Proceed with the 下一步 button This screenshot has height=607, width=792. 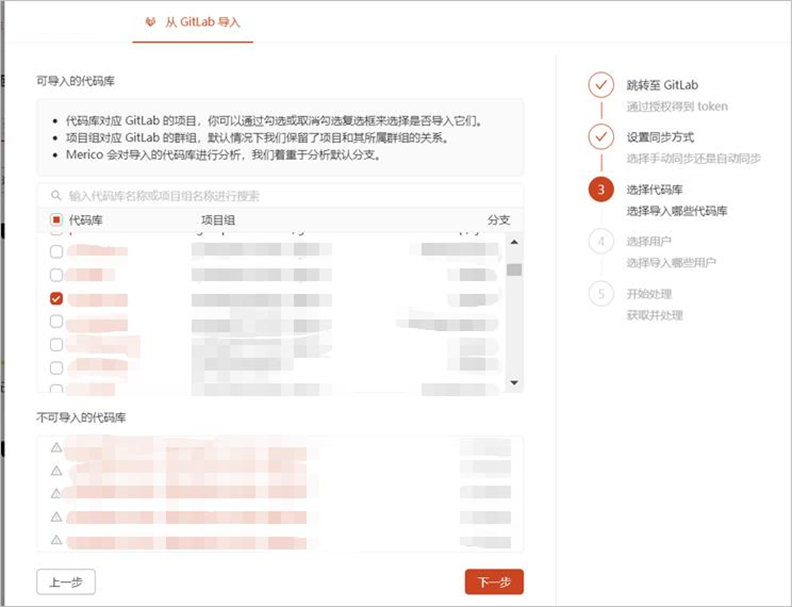click(494, 582)
